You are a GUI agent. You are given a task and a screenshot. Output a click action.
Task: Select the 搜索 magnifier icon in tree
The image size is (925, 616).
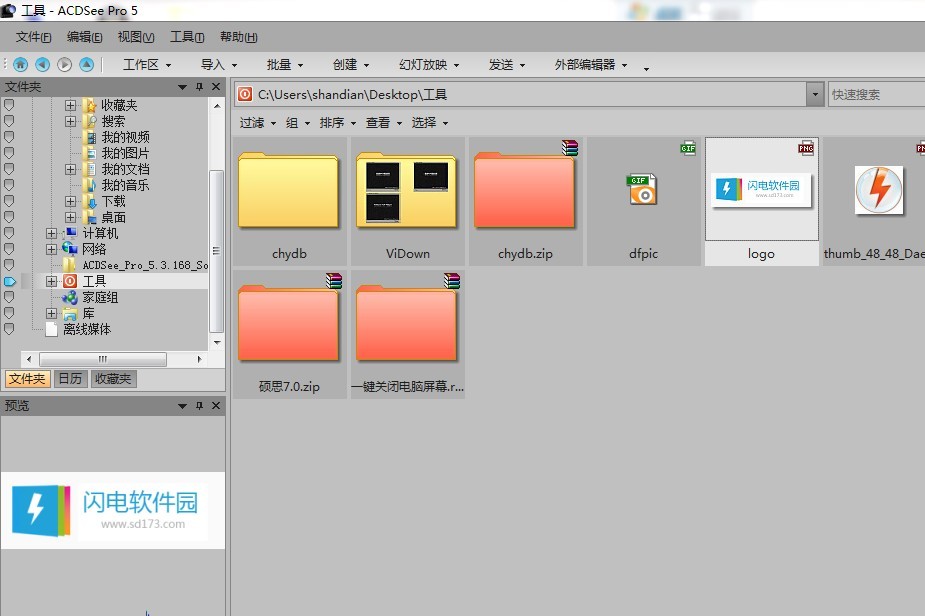click(90, 121)
